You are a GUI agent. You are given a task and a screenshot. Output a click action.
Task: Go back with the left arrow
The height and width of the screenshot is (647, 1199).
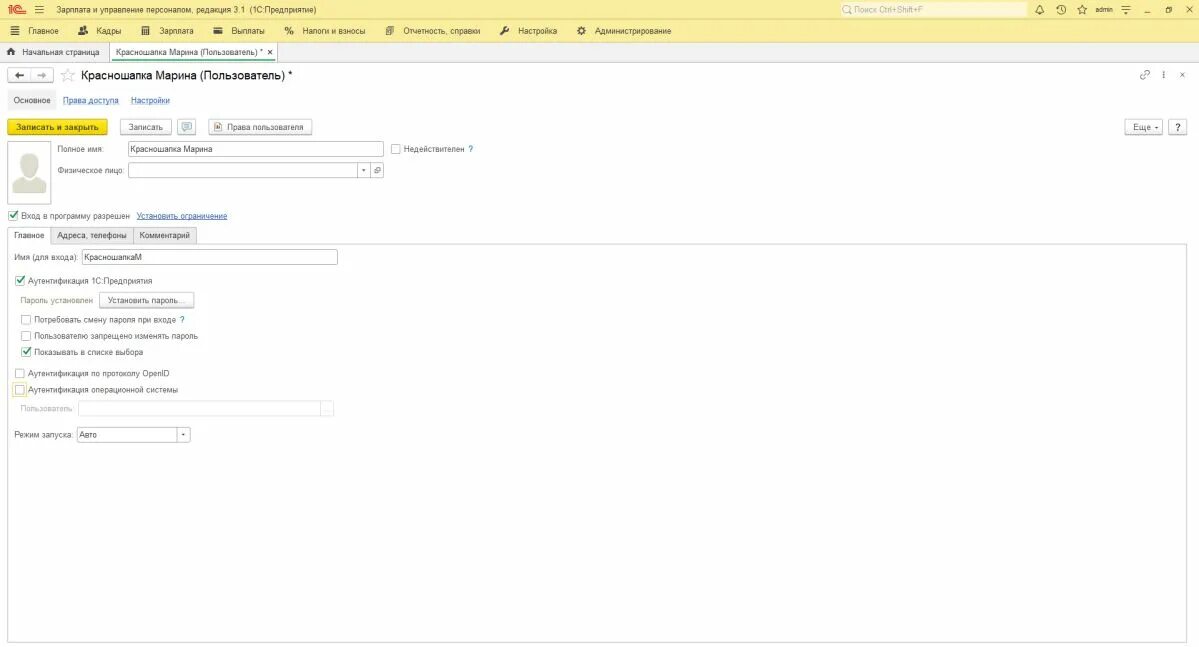19,75
